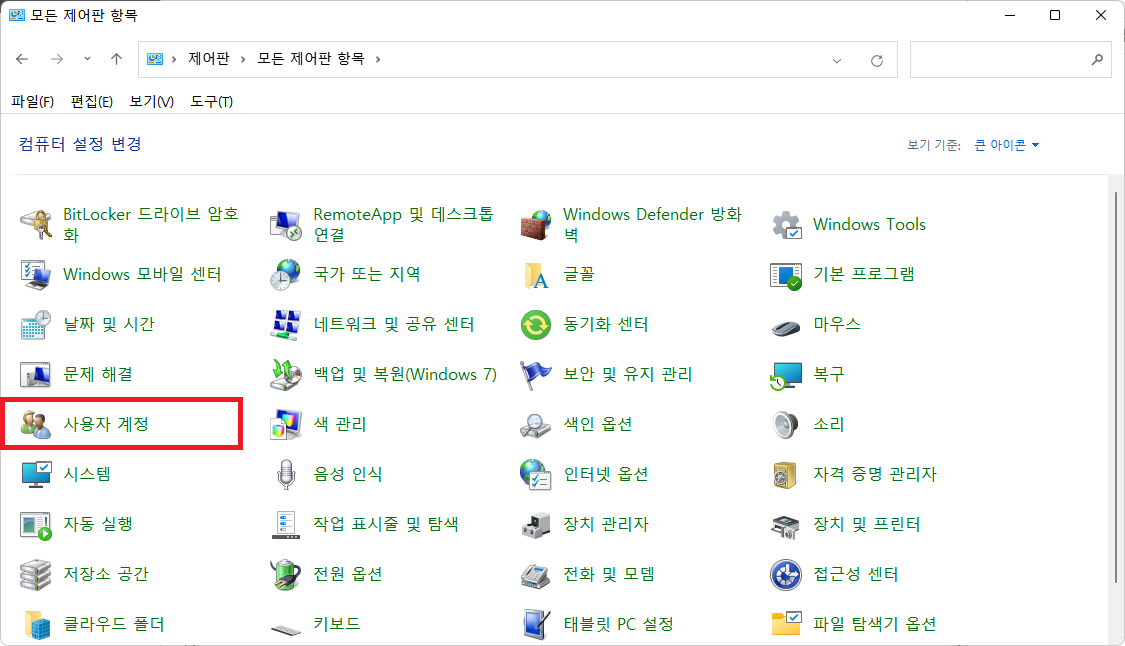Click the Windows Defender 방화벽 brick wall icon
1125x646 pixels.
[536, 225]
